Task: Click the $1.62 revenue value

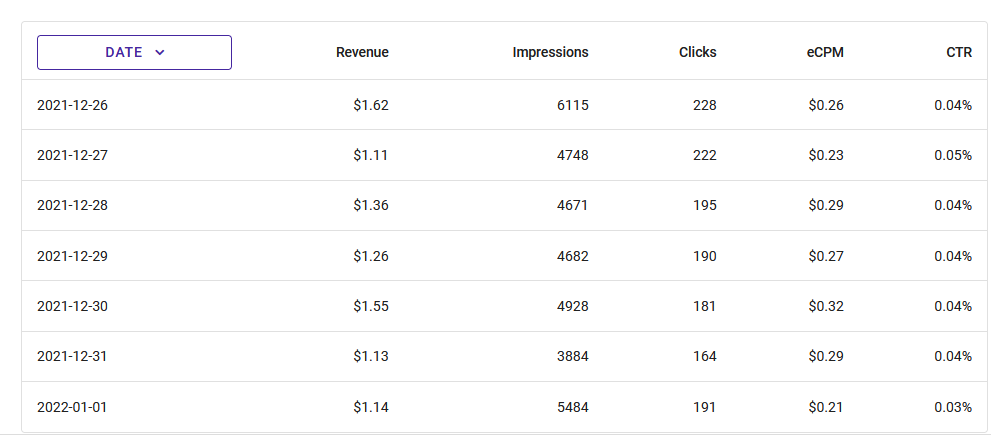Action: (370, 105)
